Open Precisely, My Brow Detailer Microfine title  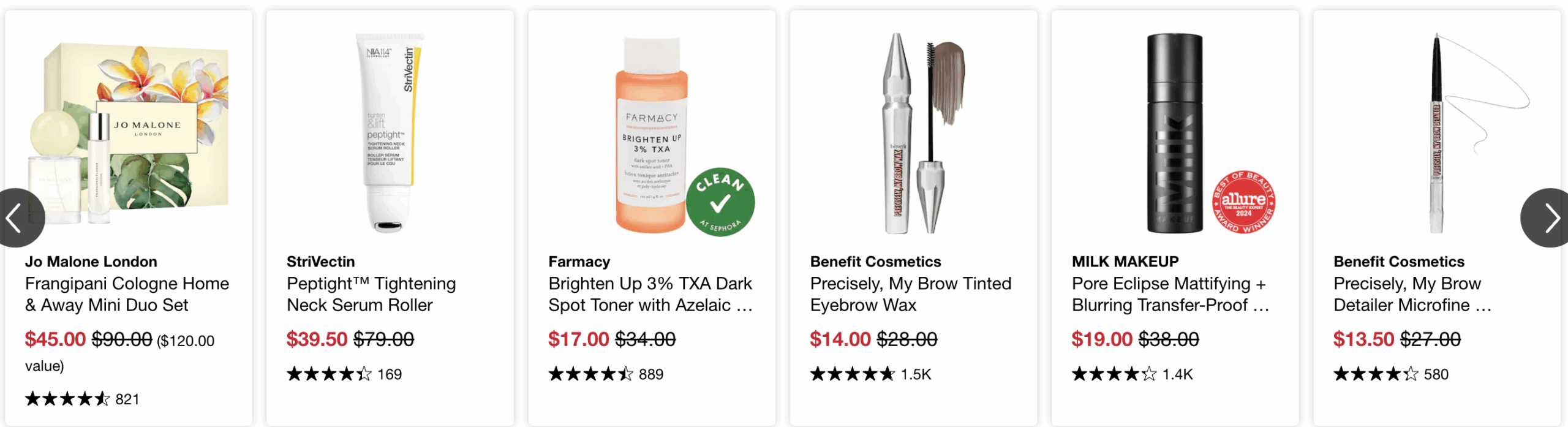click(1412, 294)
